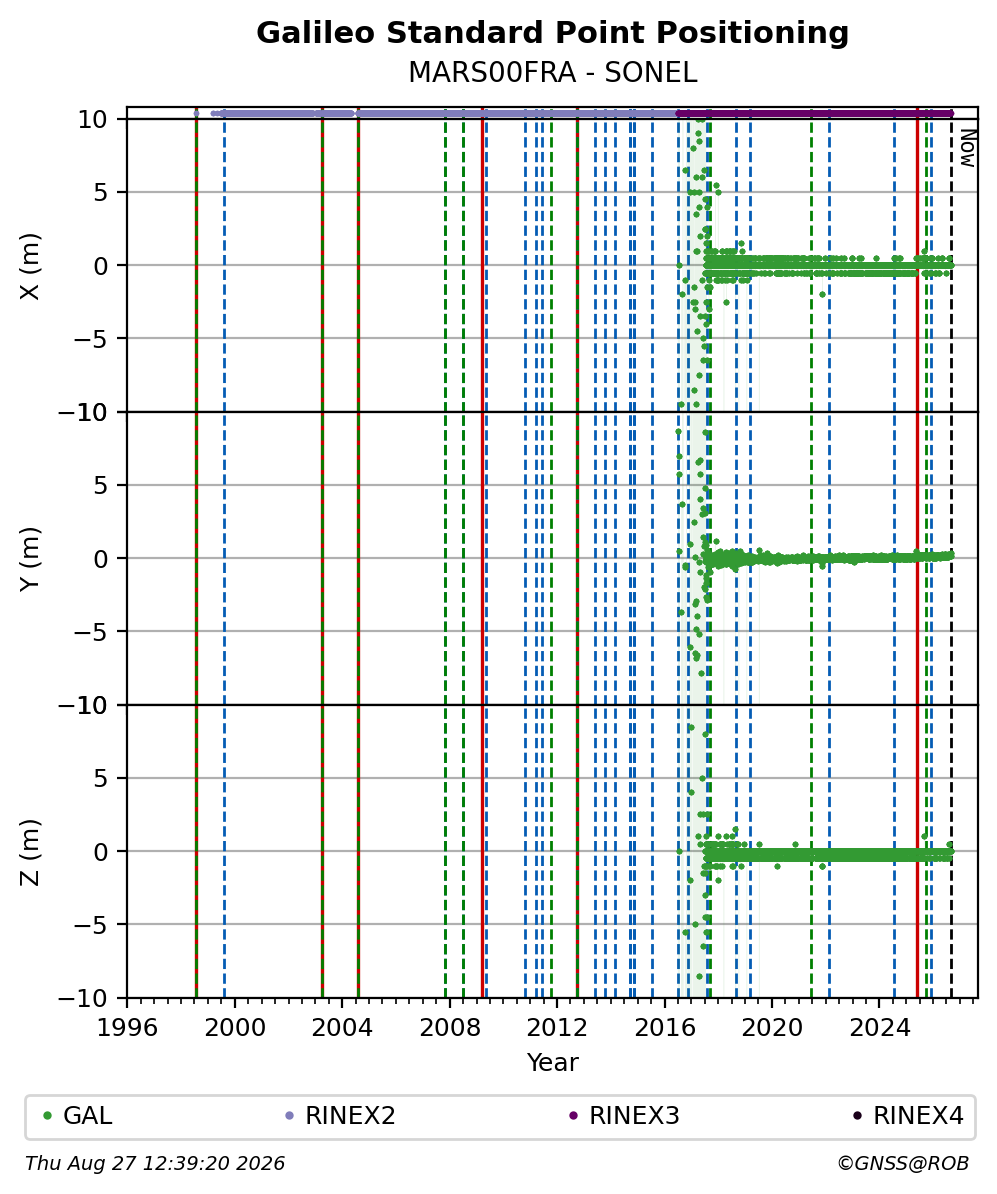Click the RINEX4 legend entry
The width and height of the screenshot is (997, 1194).
[908, 1116]
